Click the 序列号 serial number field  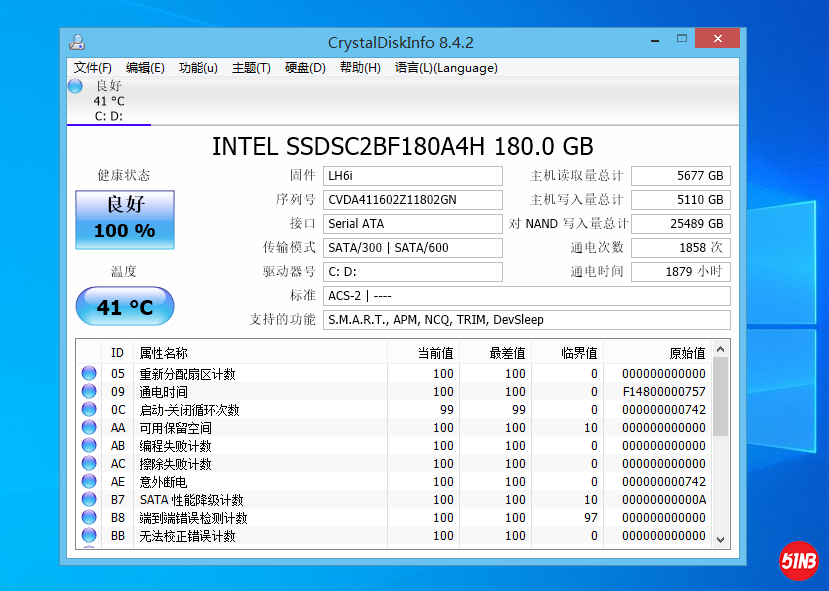pyautogui.click(x=412, y=200)
